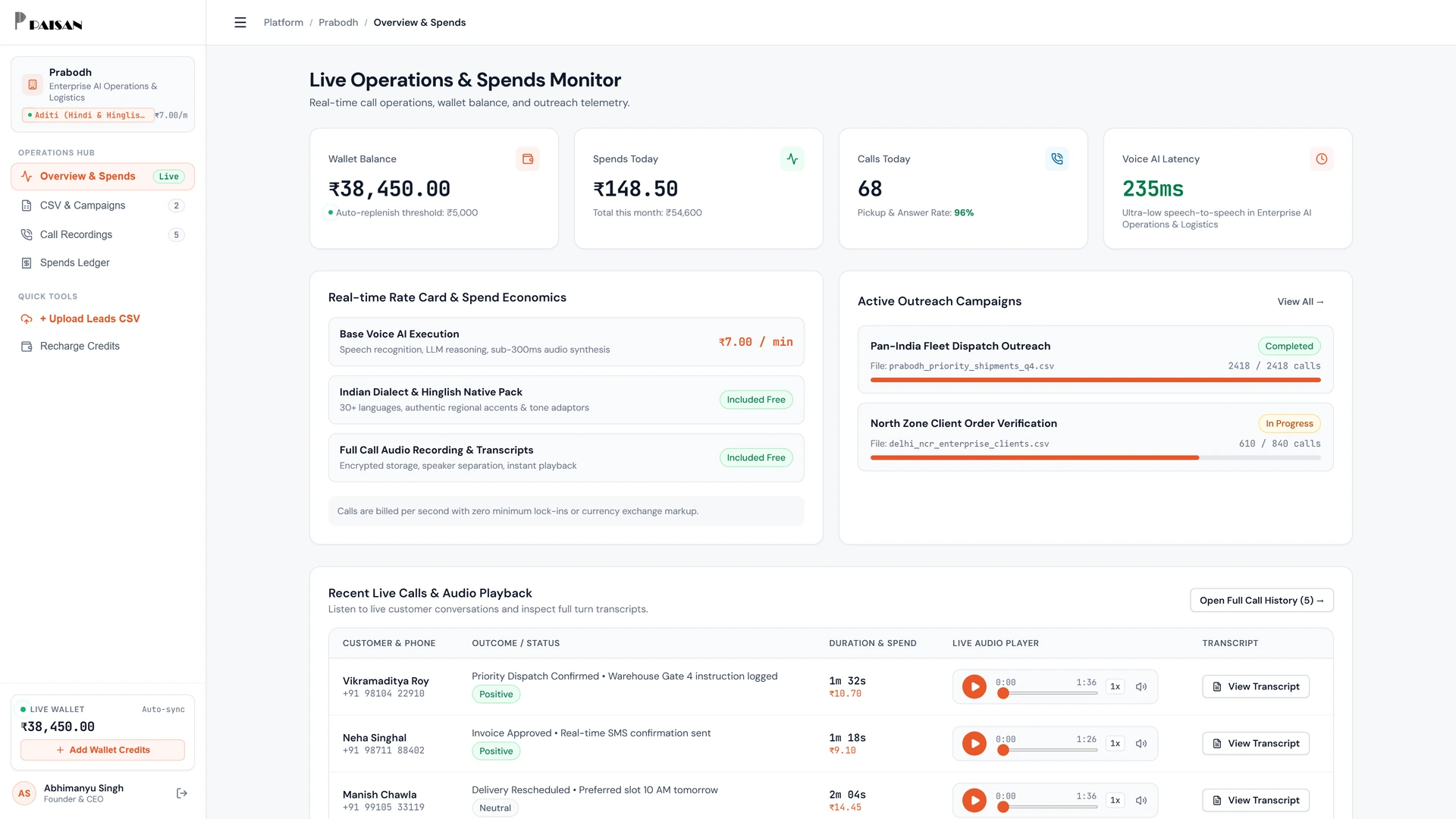Change playback speed 1x for Vikramaditya Roy
This screenshot has height=819, width=1456.
tap(1115, 687)
